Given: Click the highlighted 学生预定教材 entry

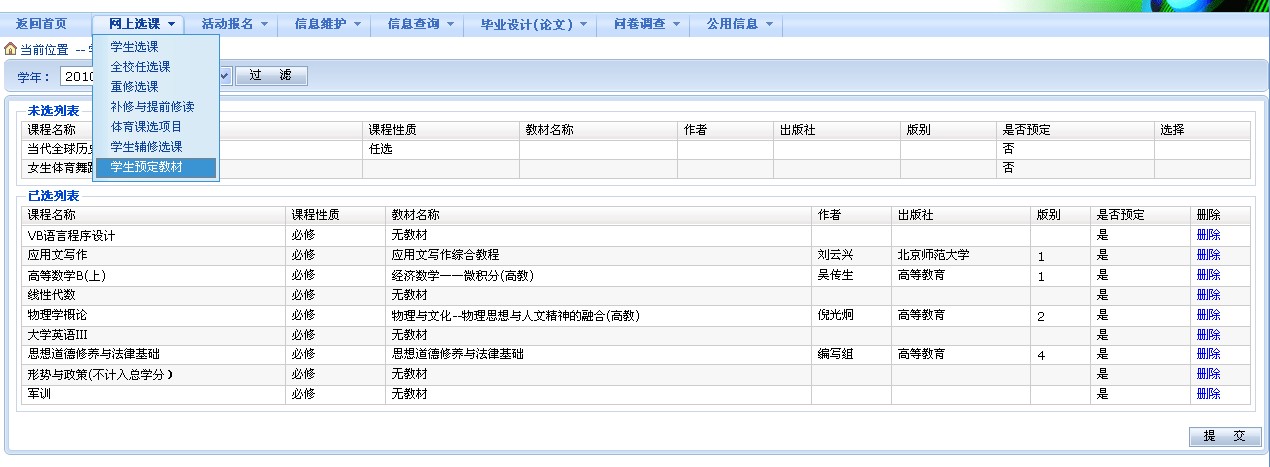Looking at the screenshot, I should (x=146, y=168).
